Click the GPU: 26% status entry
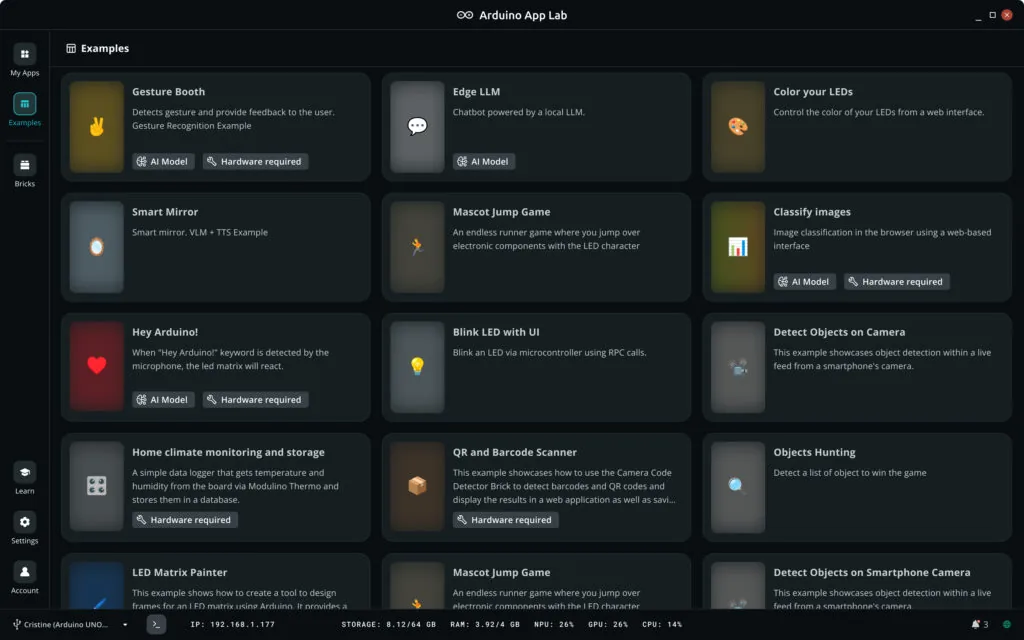1024x640 pixels. 608,624
